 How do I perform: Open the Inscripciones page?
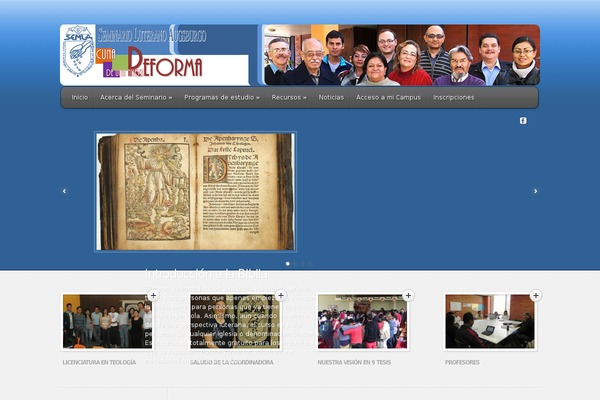[x=453, y=98]
